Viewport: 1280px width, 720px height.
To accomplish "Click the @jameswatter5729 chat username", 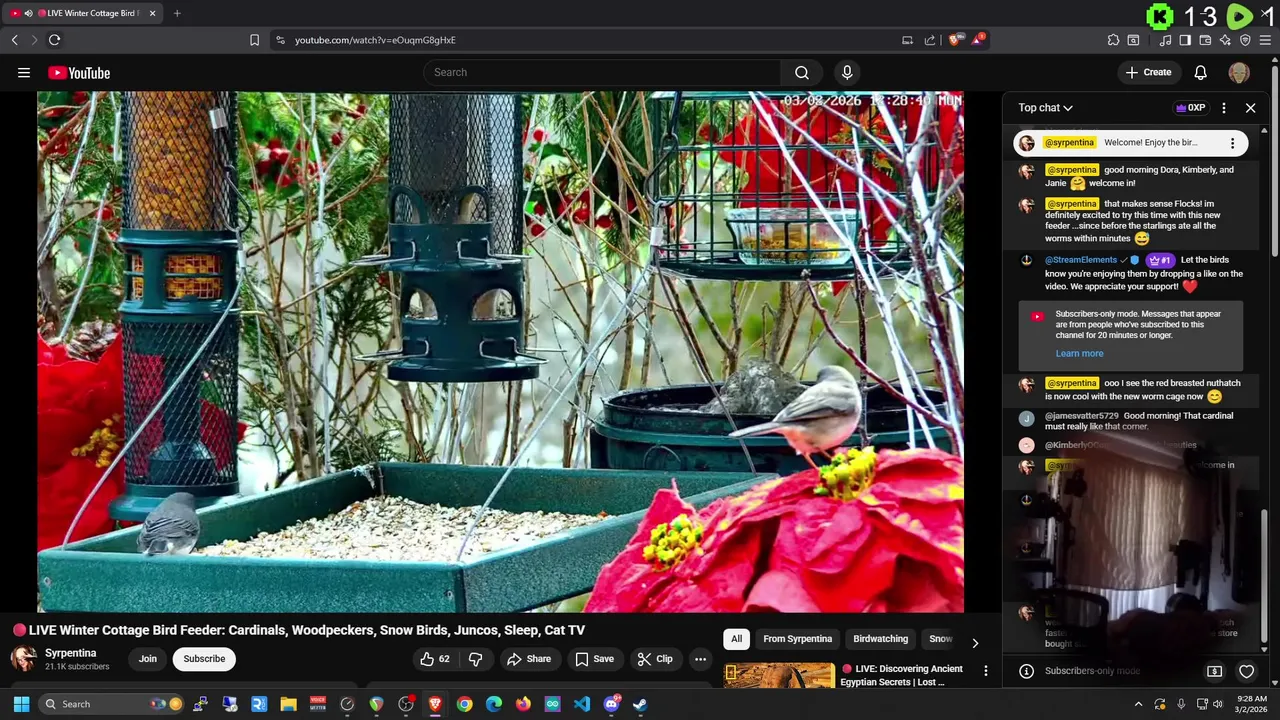I will pos(1082,416).
